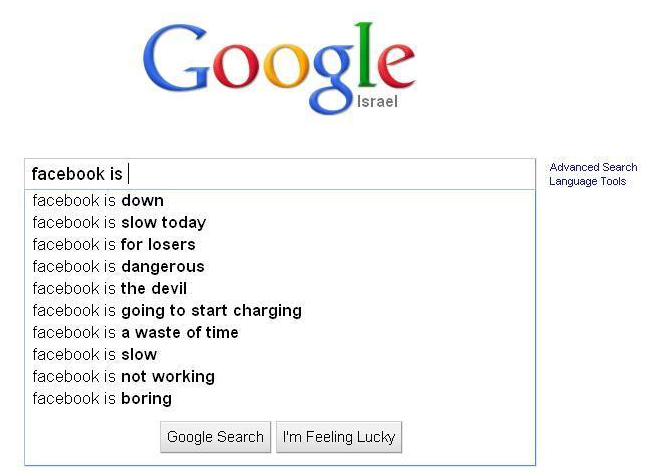
Task: Choose the 'facebook is not working' suggestion
Action: pos(123,376)
